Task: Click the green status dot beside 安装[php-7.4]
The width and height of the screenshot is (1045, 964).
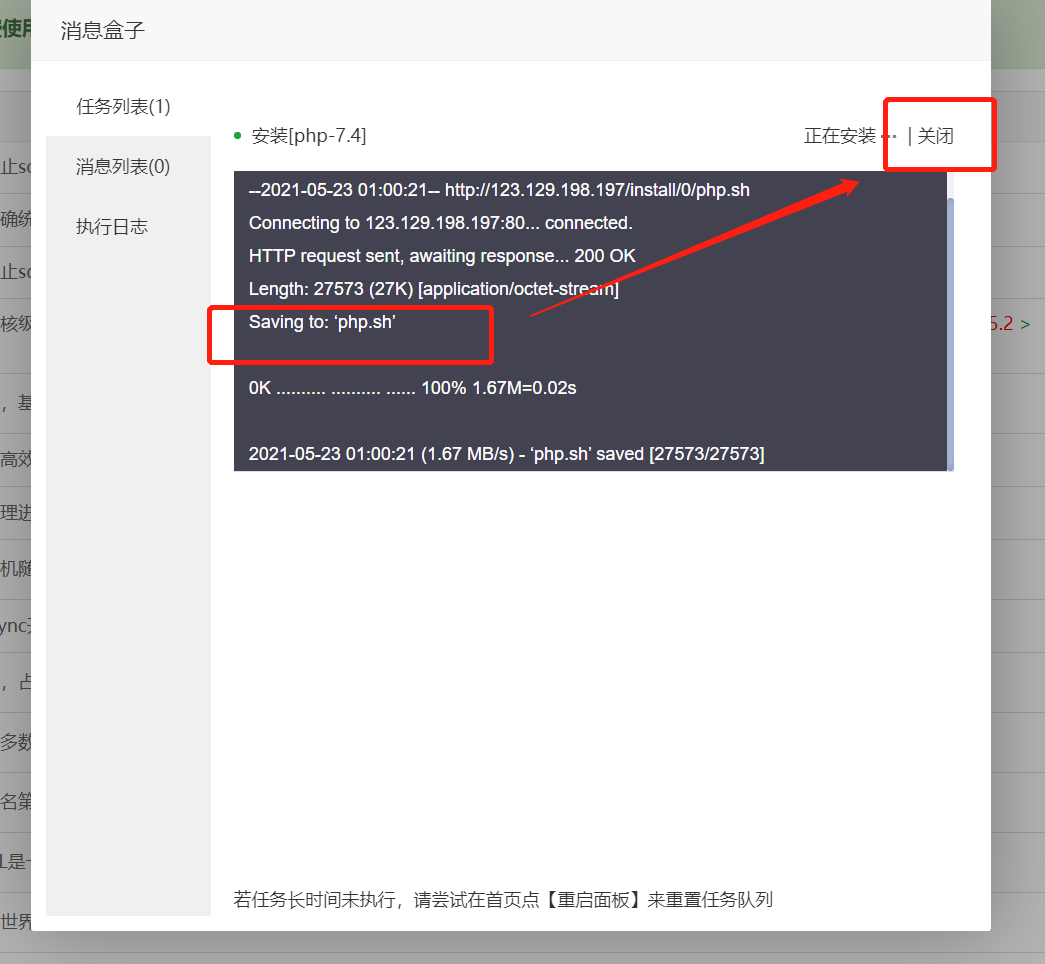Action: click(x=236, y=134)
